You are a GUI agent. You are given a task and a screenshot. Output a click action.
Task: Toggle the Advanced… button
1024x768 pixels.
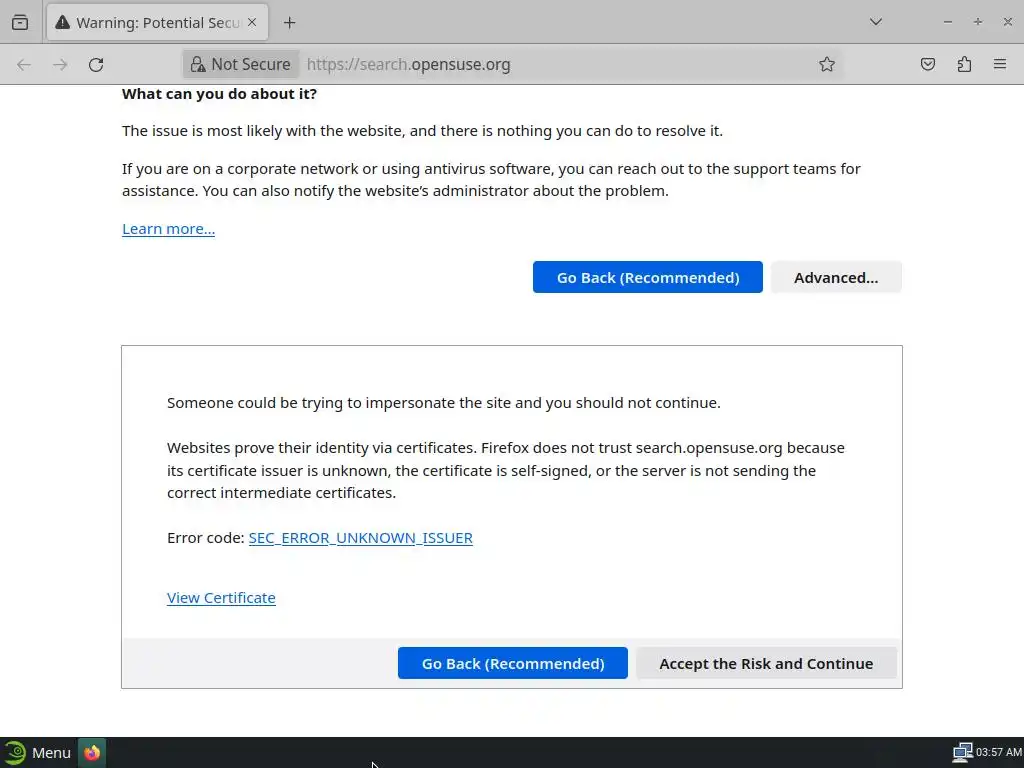[836, 278]
